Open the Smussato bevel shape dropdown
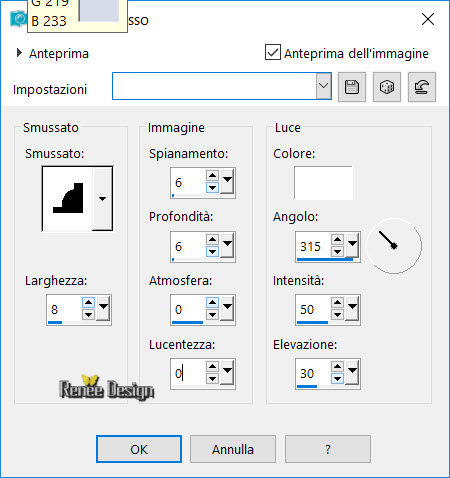Image resolution: width=450 pixels, height=478 pixels. coord(102,199)
